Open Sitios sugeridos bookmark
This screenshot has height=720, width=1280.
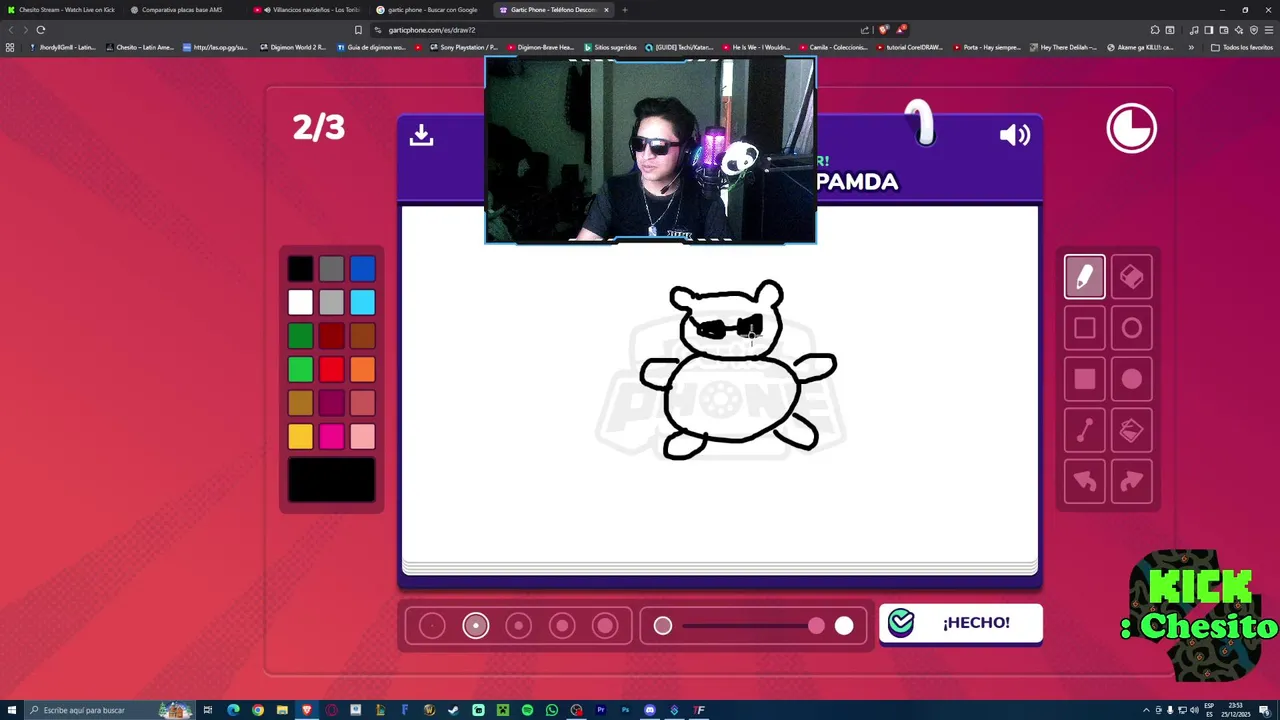click(x=610, y=47)
